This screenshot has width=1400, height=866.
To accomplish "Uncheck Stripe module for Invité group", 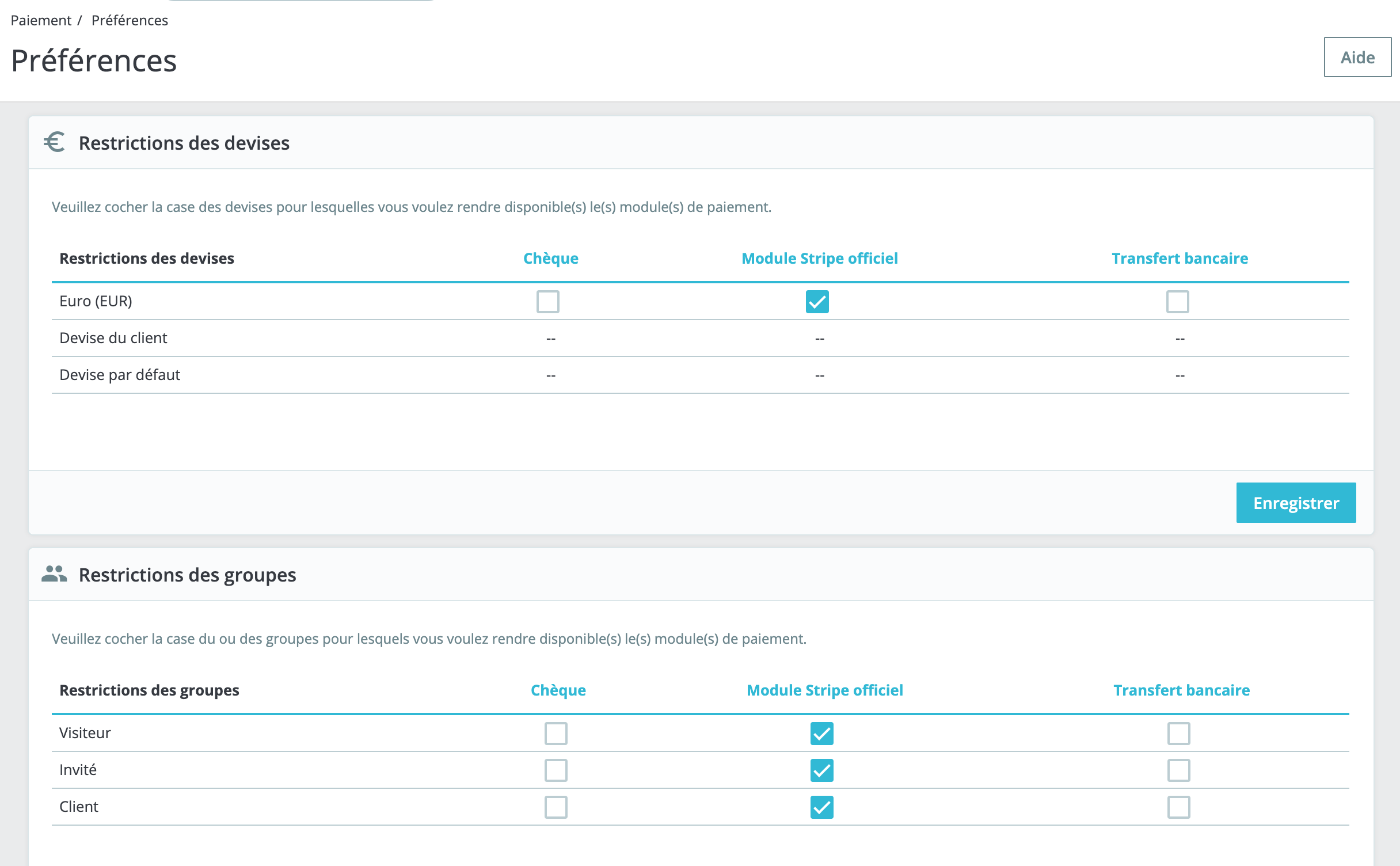I will pos(821,770).
